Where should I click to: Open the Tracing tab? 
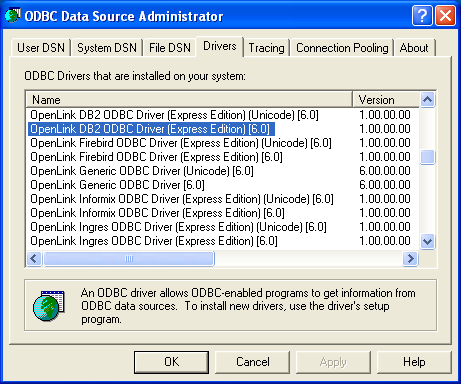[266, 48]
